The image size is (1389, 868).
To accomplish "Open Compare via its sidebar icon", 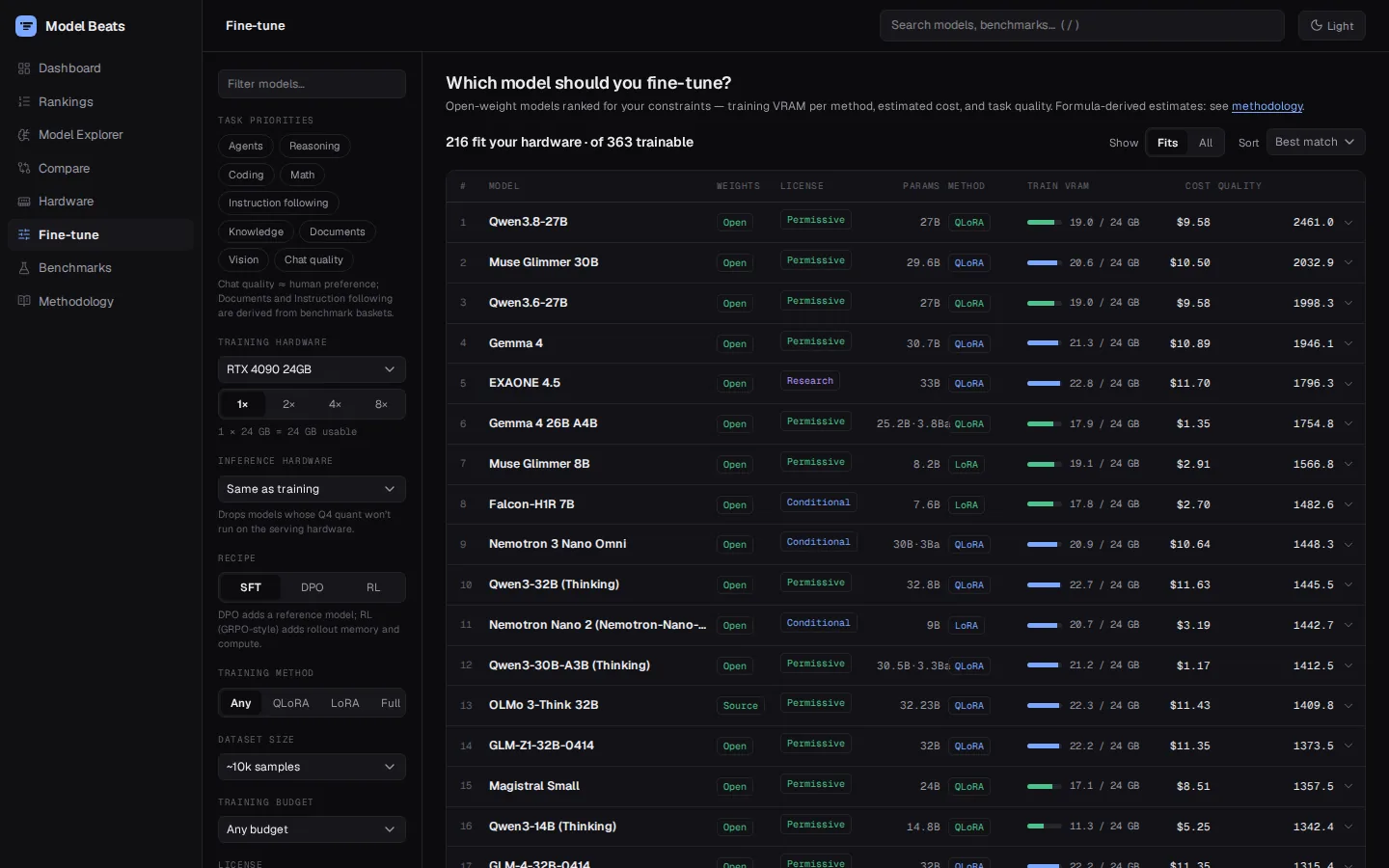I will pyautogui.click(x=24, y=168).
